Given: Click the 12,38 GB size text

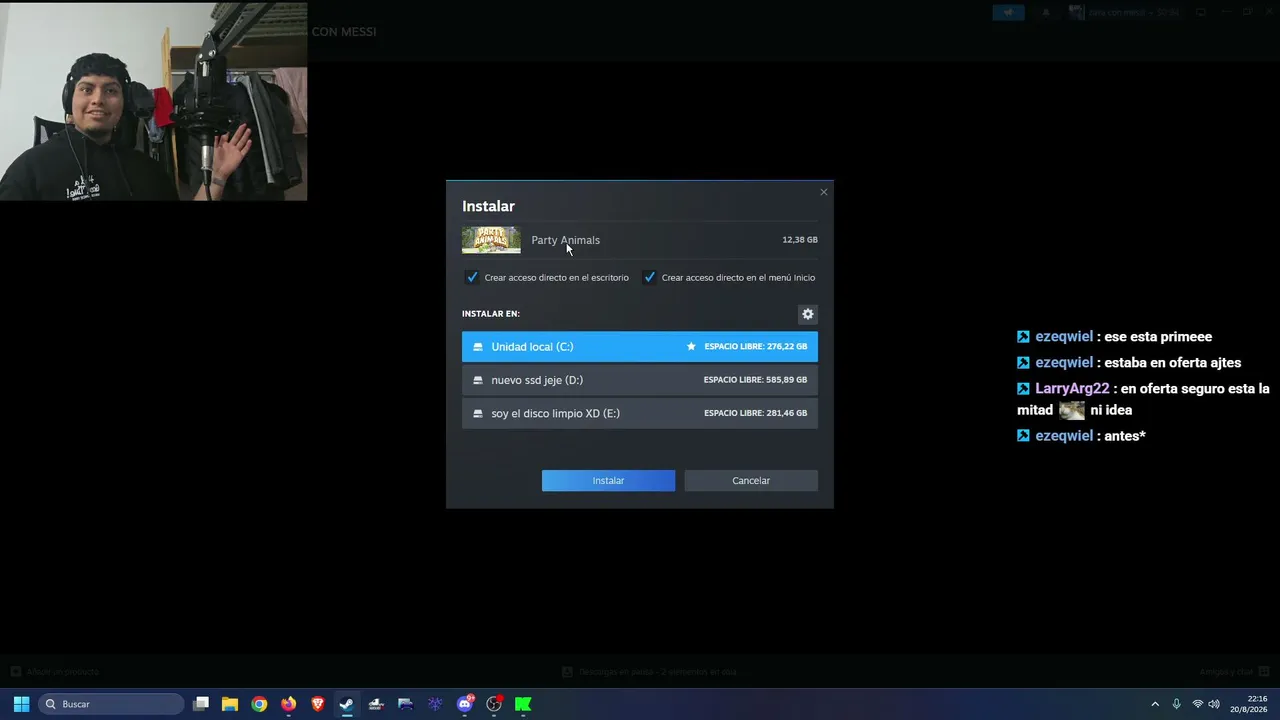Looking at the screenshot, I should pyautogui.click(x=800, y=240).
